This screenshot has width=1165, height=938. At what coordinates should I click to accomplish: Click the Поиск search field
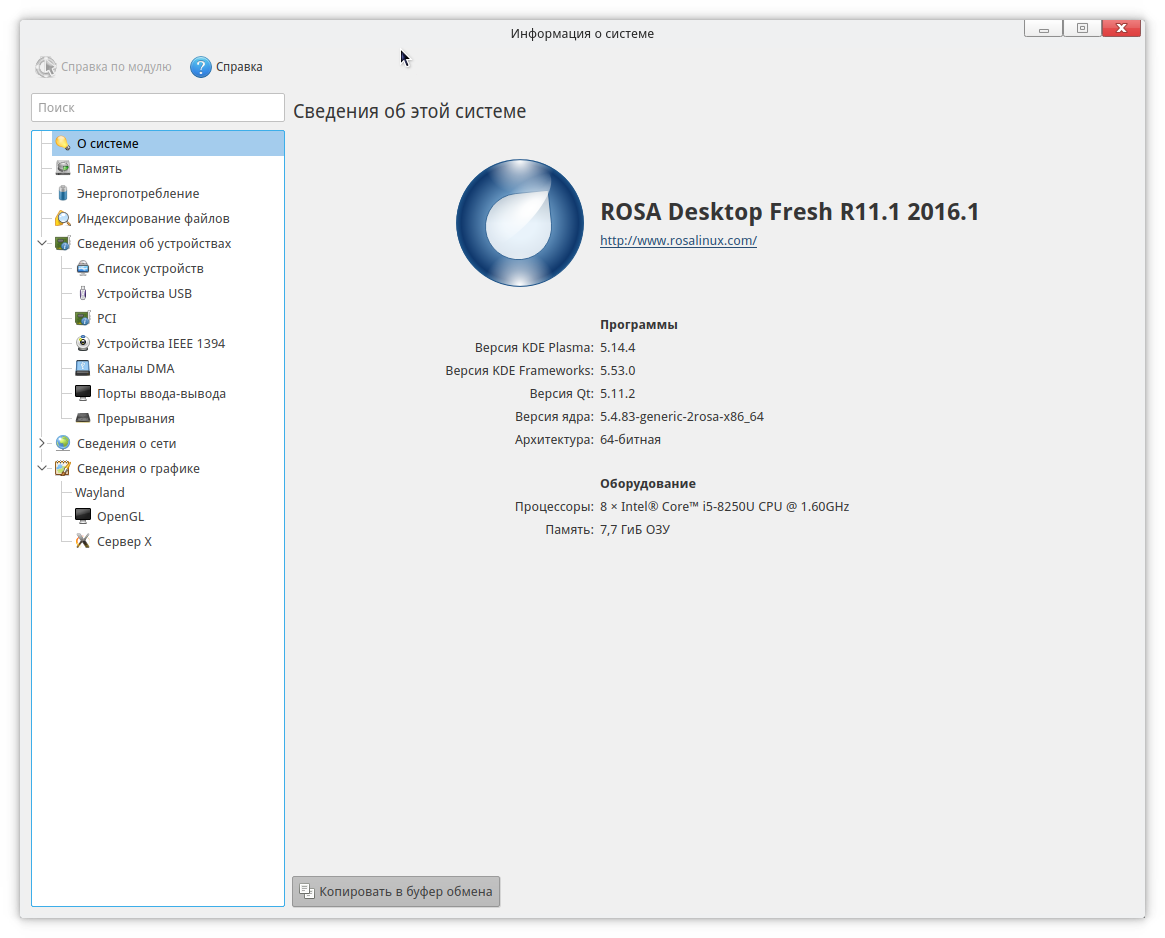(158, 107)
